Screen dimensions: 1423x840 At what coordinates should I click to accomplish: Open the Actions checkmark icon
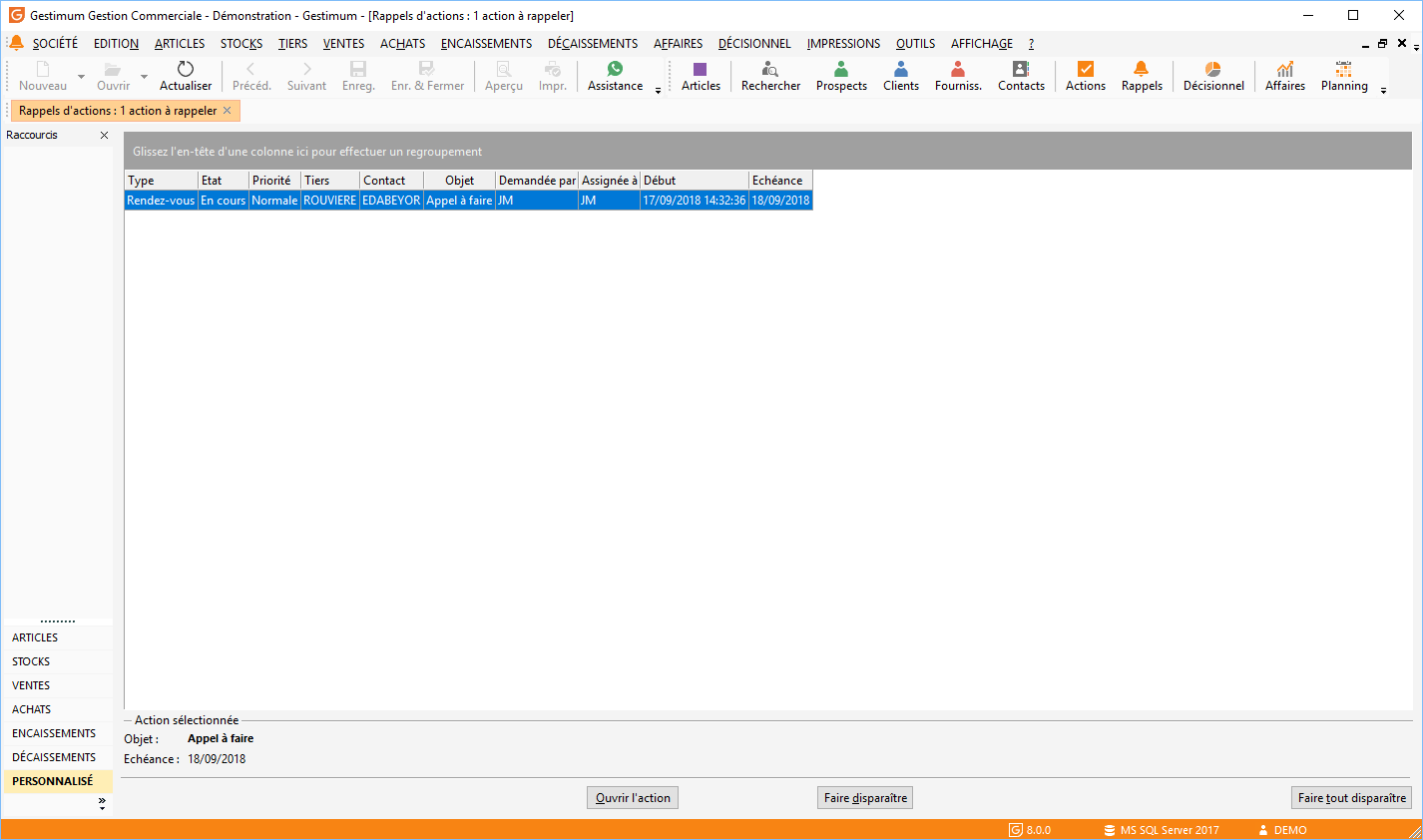[1086, 69]
